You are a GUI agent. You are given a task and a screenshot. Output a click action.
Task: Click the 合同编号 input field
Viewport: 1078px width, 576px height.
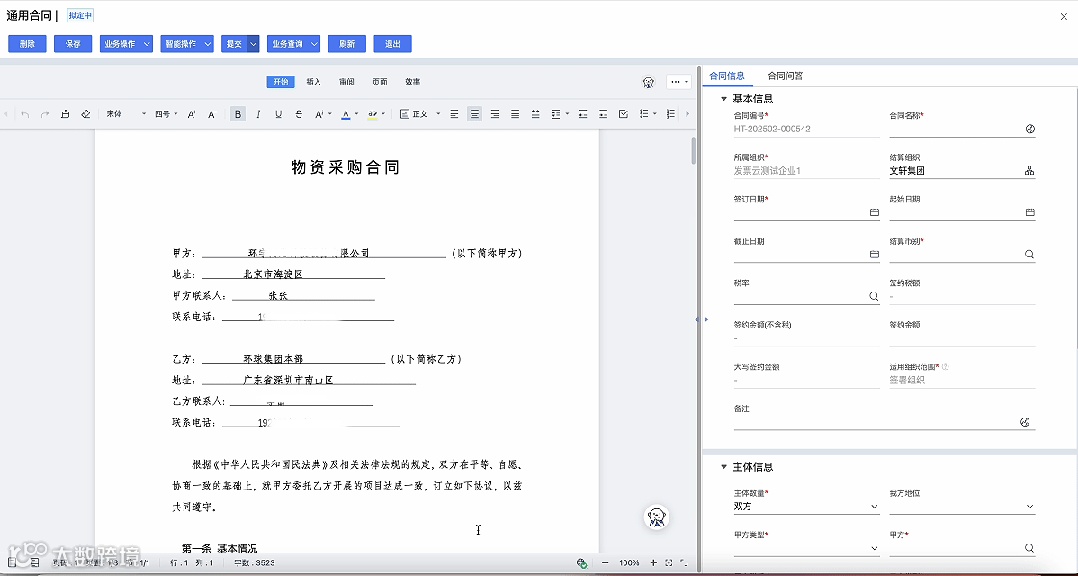806,130
